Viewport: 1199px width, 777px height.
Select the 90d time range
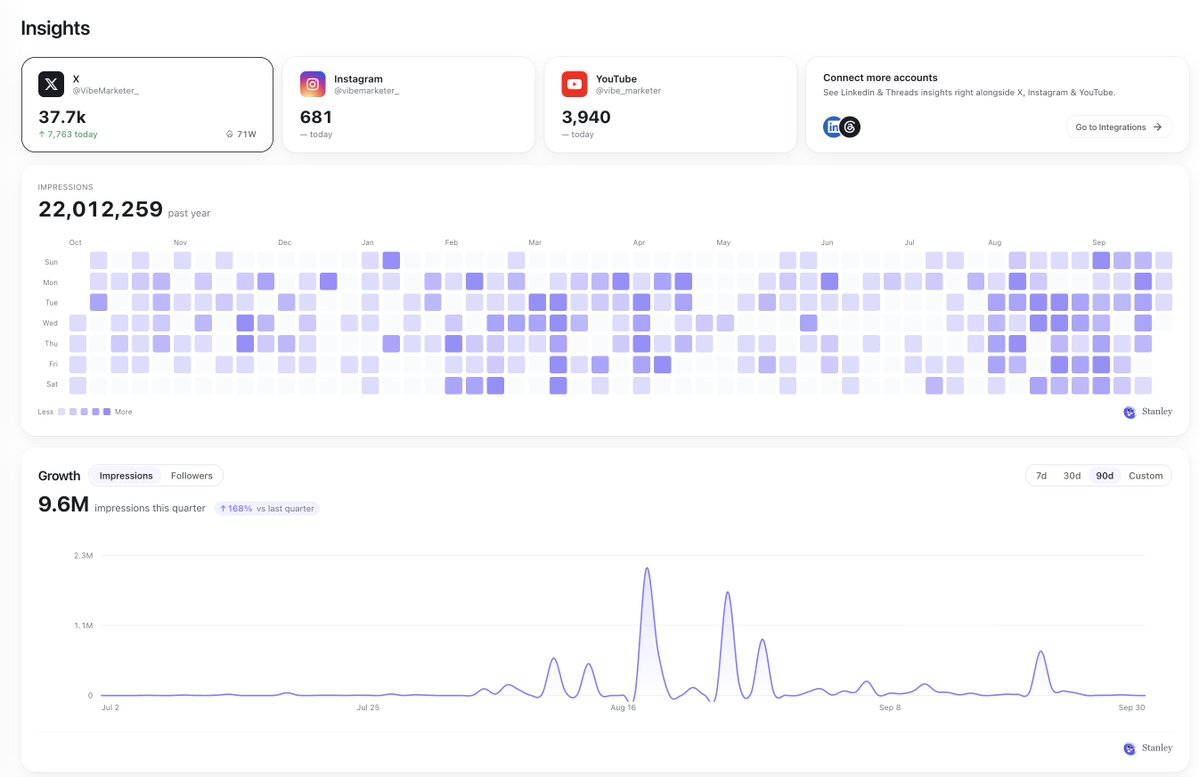click(x=1105, y=476)
